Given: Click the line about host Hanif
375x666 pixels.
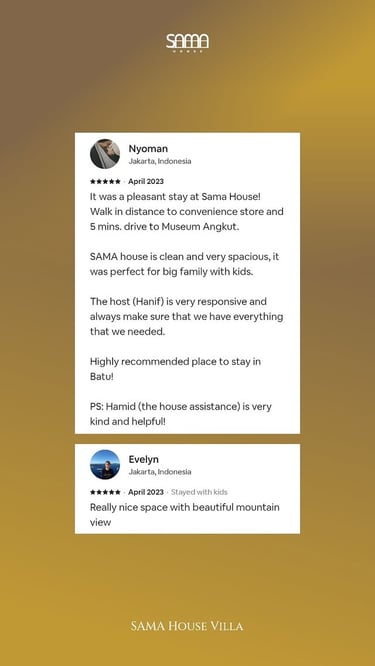Looking at the screenshot, I should click(186, 316).
